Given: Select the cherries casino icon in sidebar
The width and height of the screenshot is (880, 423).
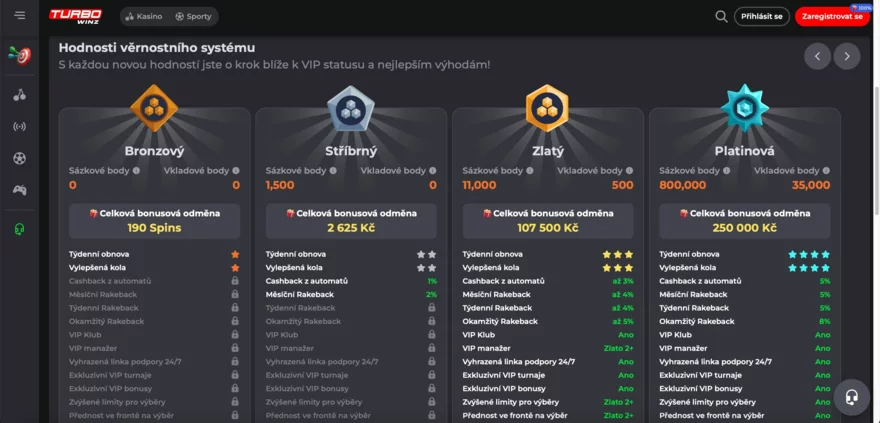Looking at the screenshot, I should point(19,95).
